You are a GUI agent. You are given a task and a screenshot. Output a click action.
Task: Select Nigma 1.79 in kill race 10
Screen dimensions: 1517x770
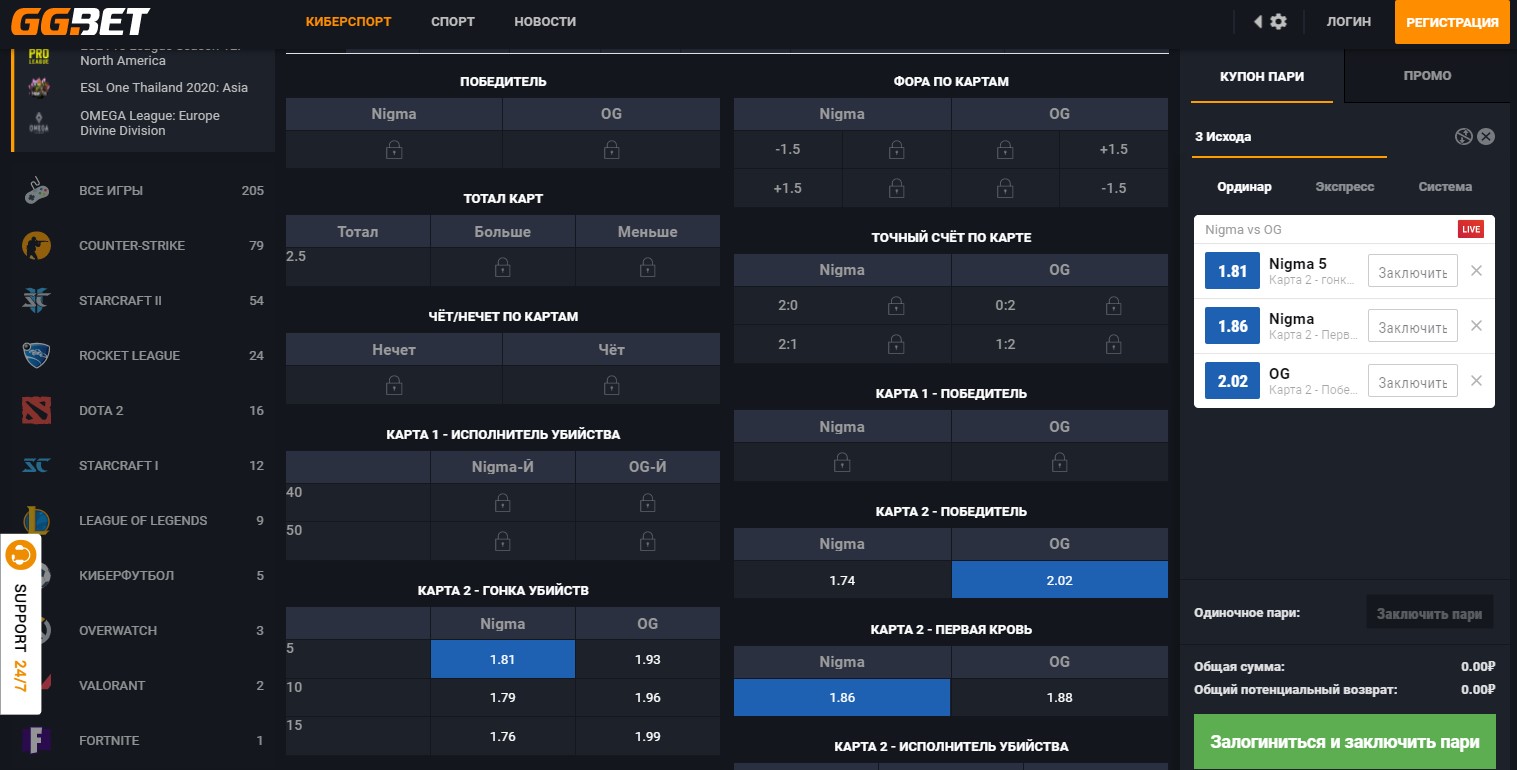pyautogui.click(x=503, y=698)
